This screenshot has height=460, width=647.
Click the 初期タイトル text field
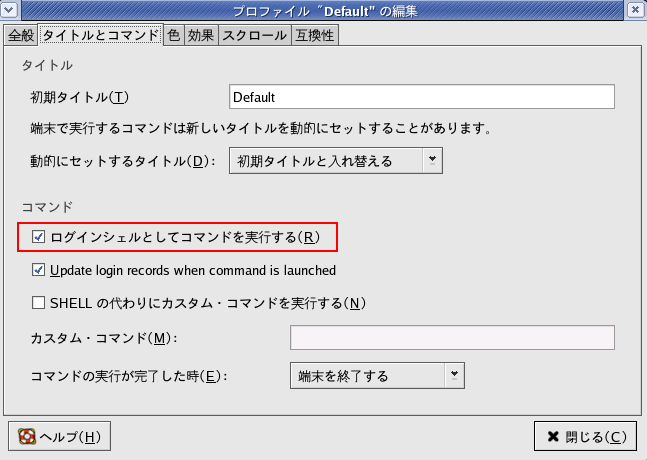[x=422, y=97]
